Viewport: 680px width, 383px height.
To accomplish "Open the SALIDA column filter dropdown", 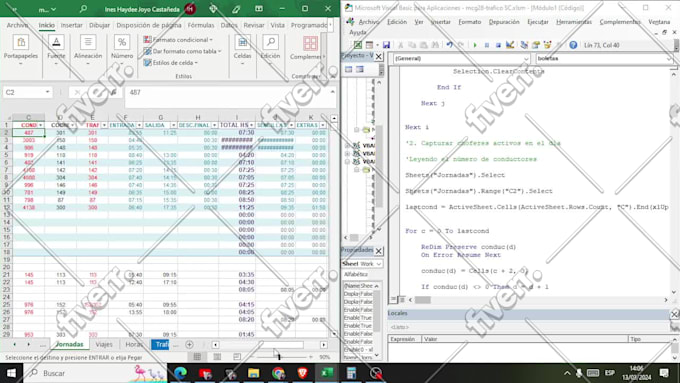I will 173,125.
